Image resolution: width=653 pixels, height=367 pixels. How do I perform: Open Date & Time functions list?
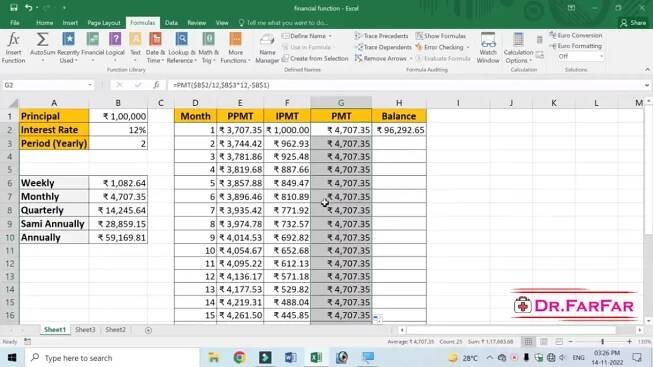tap(155, 48)
